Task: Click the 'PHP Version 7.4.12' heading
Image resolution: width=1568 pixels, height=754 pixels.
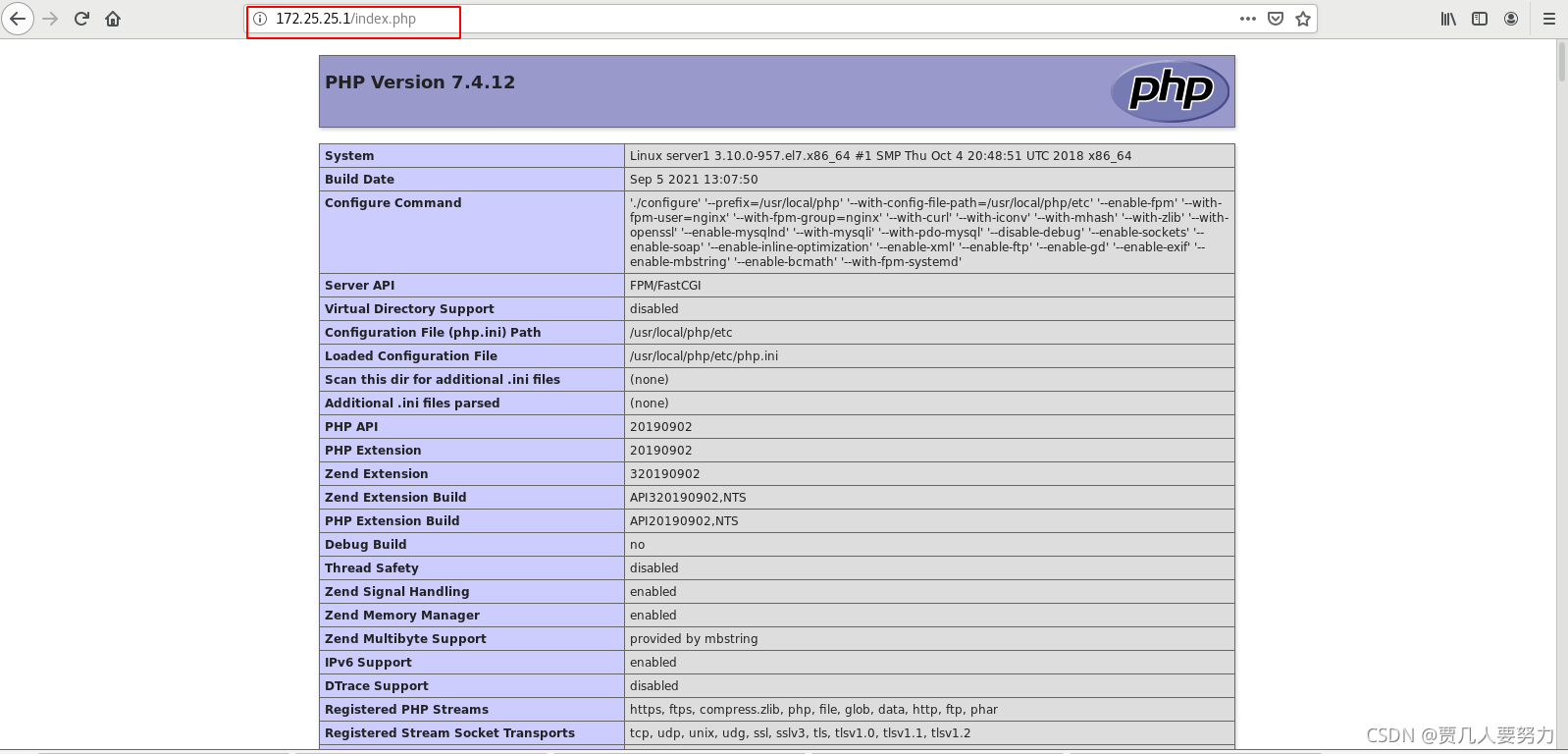Action: click(x=420, y=82)
